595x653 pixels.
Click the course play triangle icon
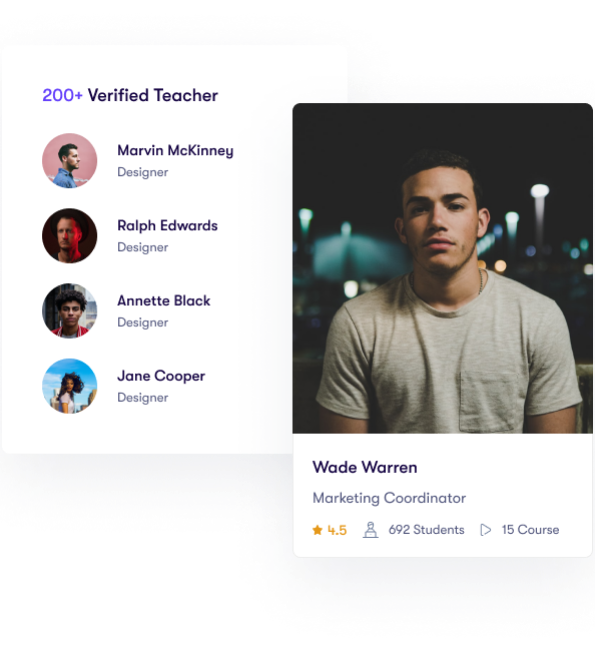(x=485, y=530)
